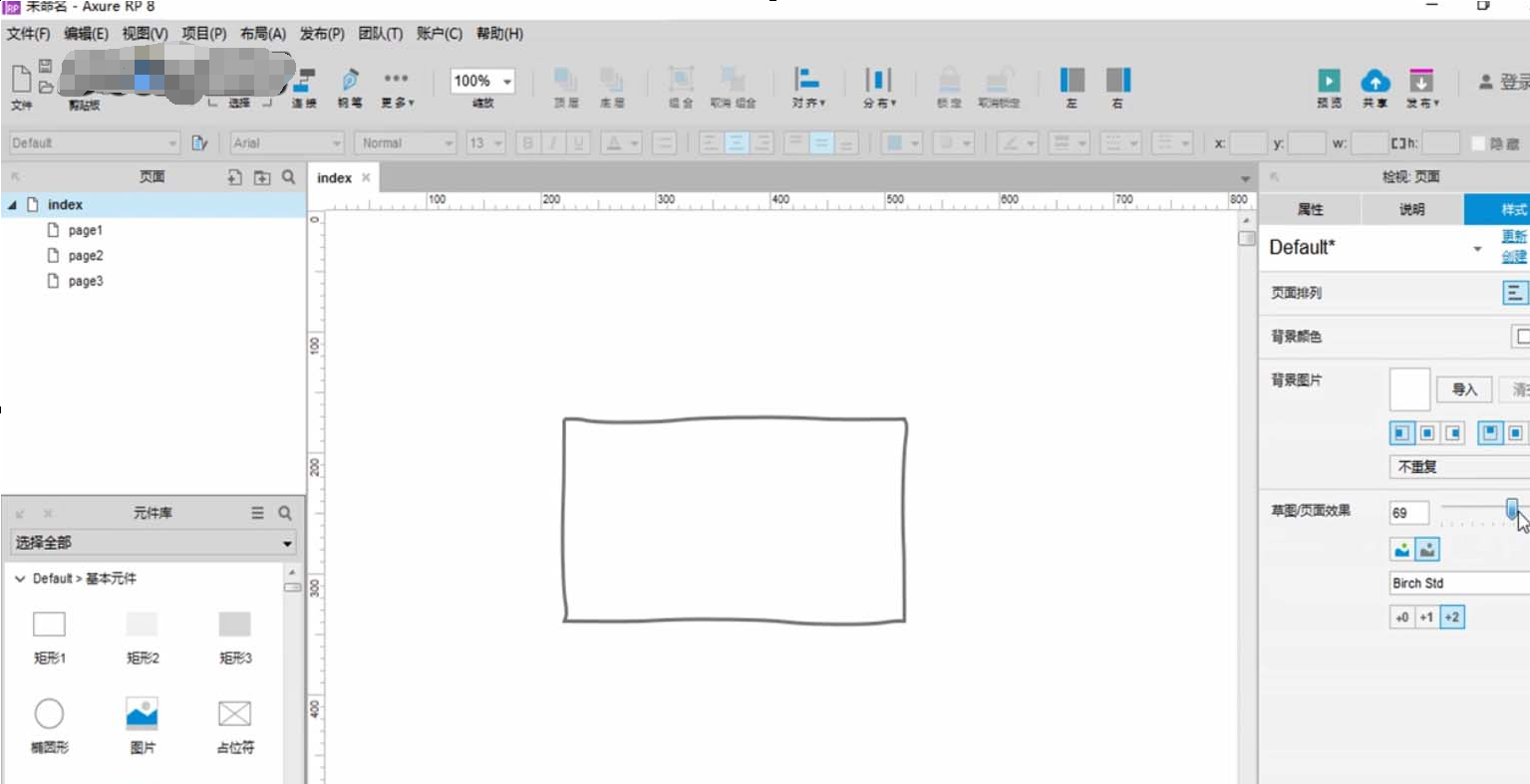This screenshot has height=784, width=1530.
Task: Open the 项目(P) menu
Action: tap(203, 34)
